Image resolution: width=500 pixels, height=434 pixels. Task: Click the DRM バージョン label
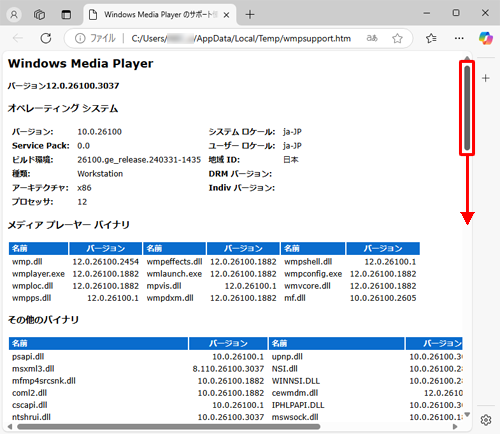click(240, 174)
